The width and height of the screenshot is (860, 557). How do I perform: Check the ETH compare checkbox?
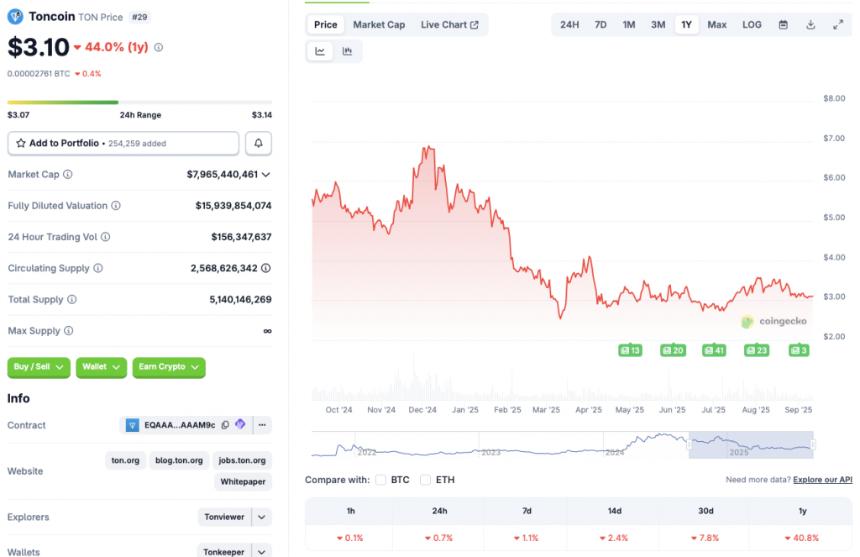427,480
